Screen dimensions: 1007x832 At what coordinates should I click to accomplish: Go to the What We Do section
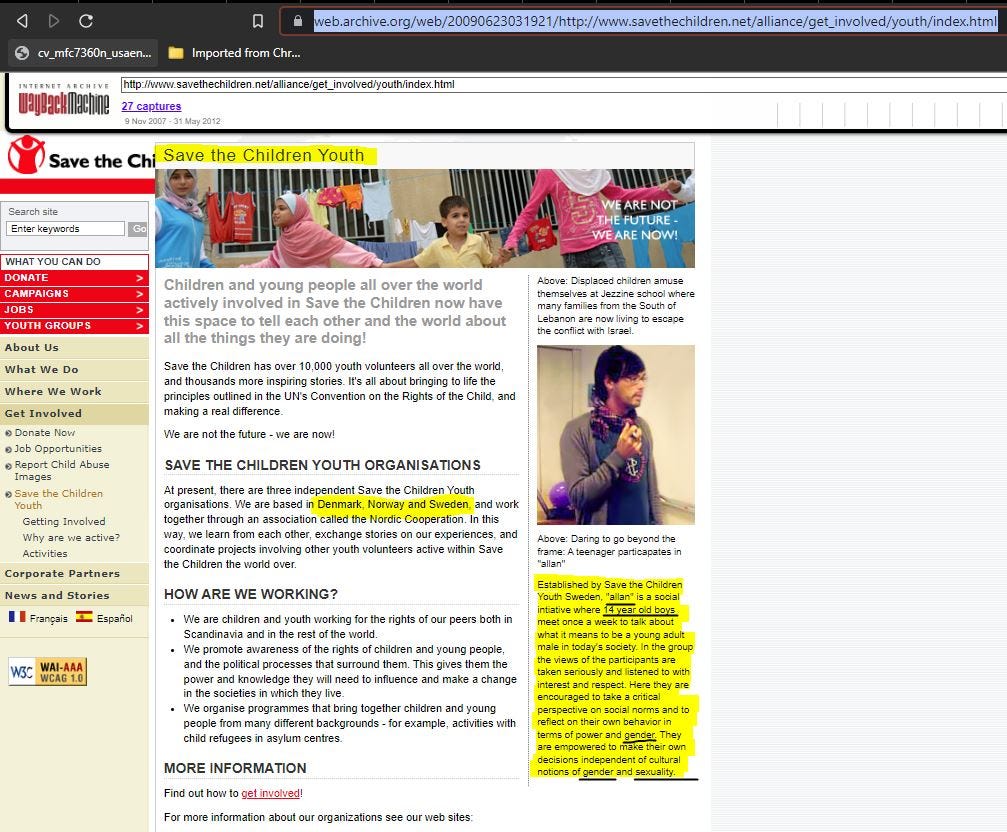[x=74, y=370]
